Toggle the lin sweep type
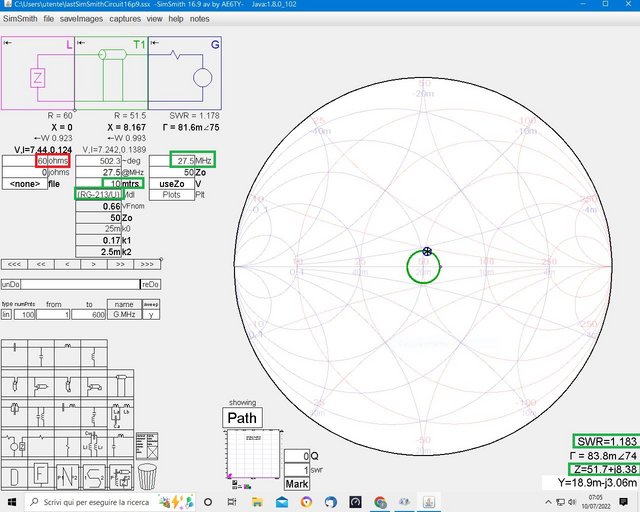This screenshot has height=512, width=640. [x=7, y=314]
